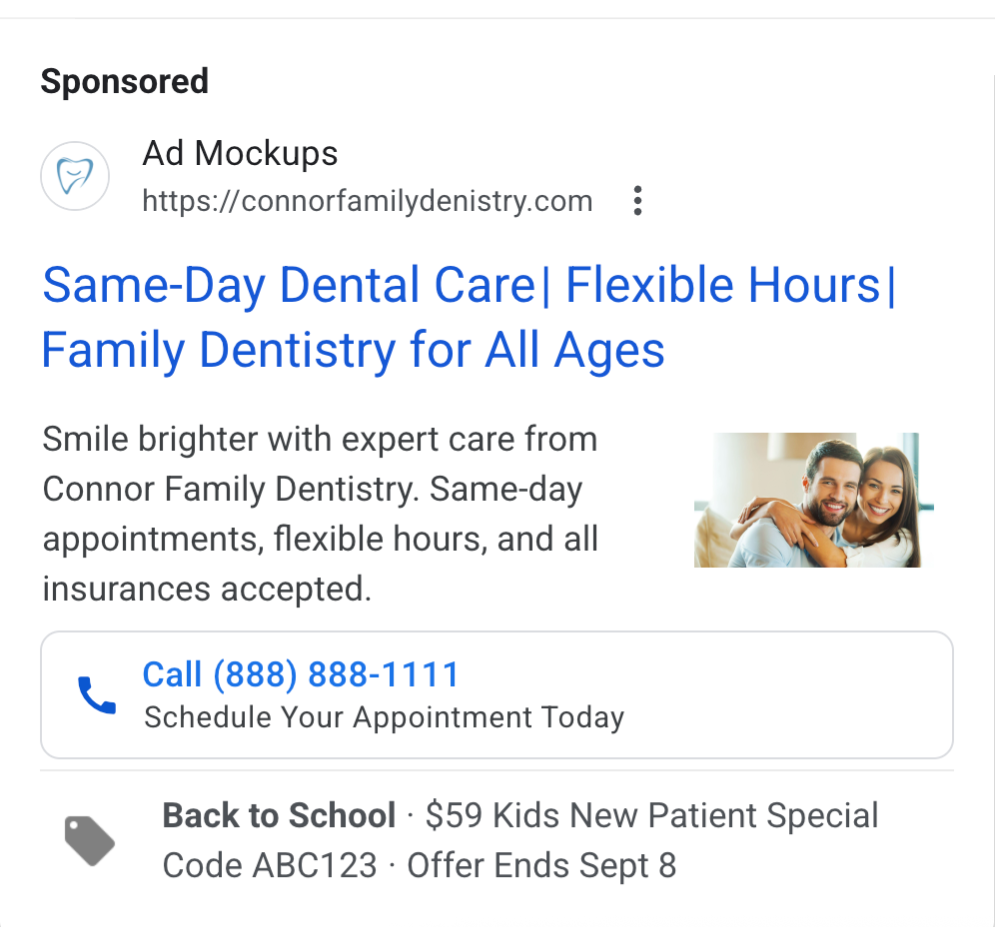
Task: Select "Family Dentistry for All Ages" headline text
Action: coord(353,351)
